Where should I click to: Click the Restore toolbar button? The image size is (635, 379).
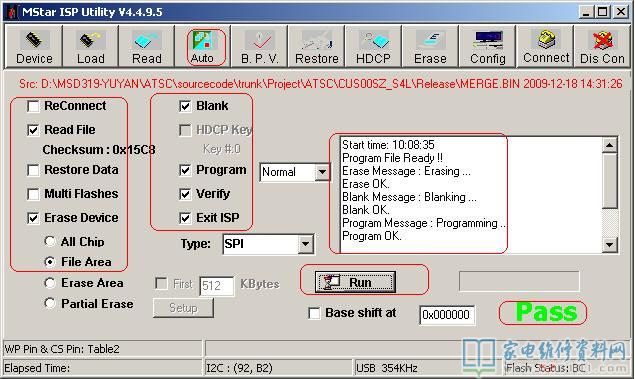click(x=316, y=46)
